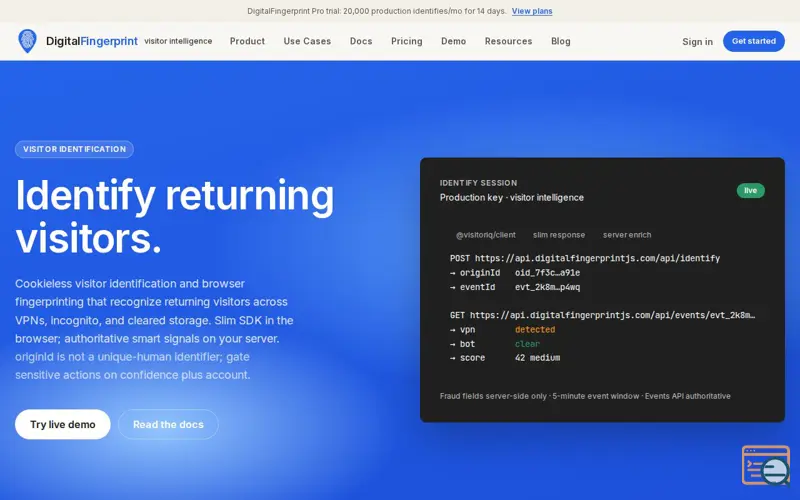
Task: Click the Pro trial announcement text
Action: point(377,11)
